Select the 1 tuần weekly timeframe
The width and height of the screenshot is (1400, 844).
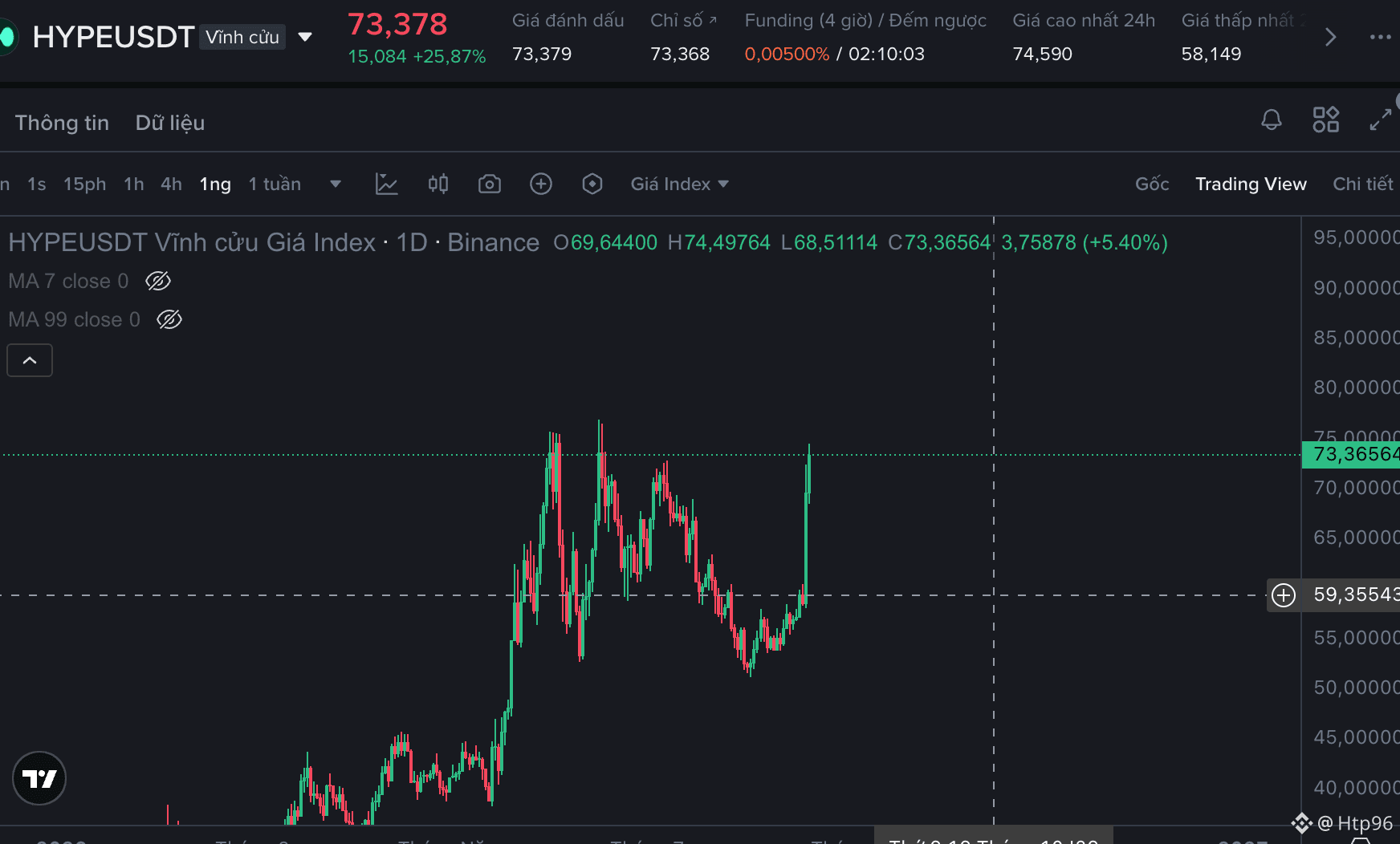(275, 184)
